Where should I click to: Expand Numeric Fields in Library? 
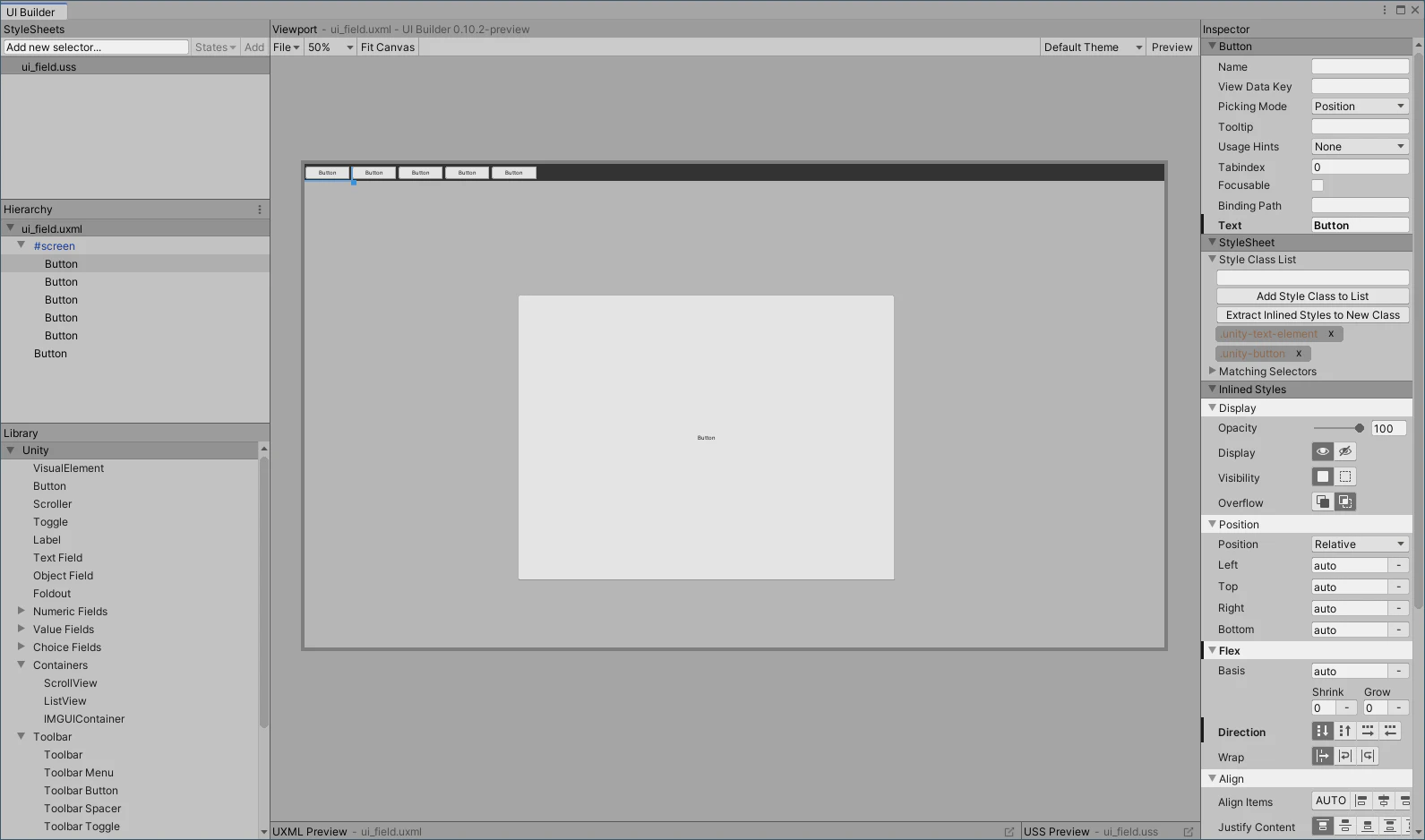pos(21,611)
